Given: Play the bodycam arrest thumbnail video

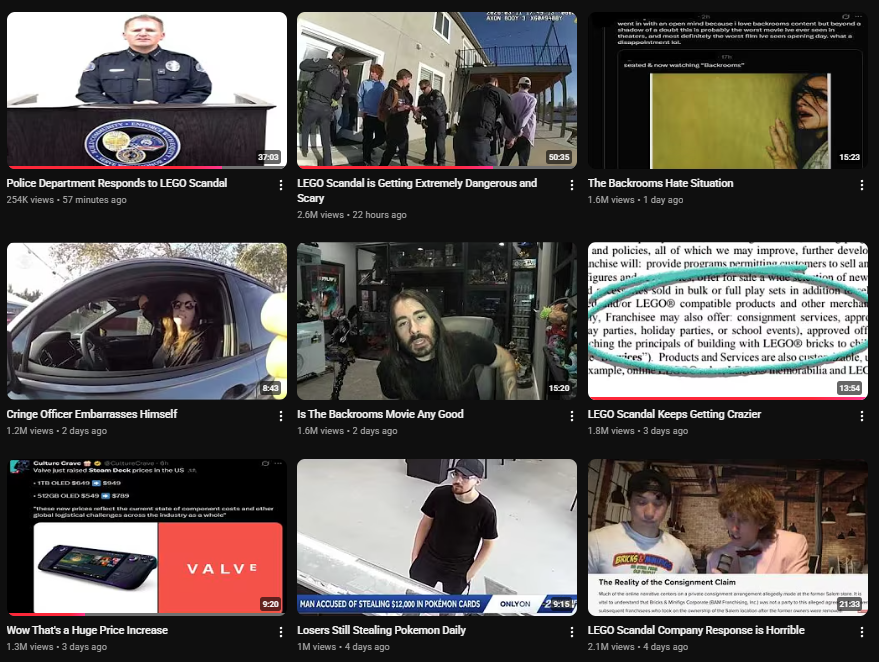Looking at the screenshot, I should [437, 90].
